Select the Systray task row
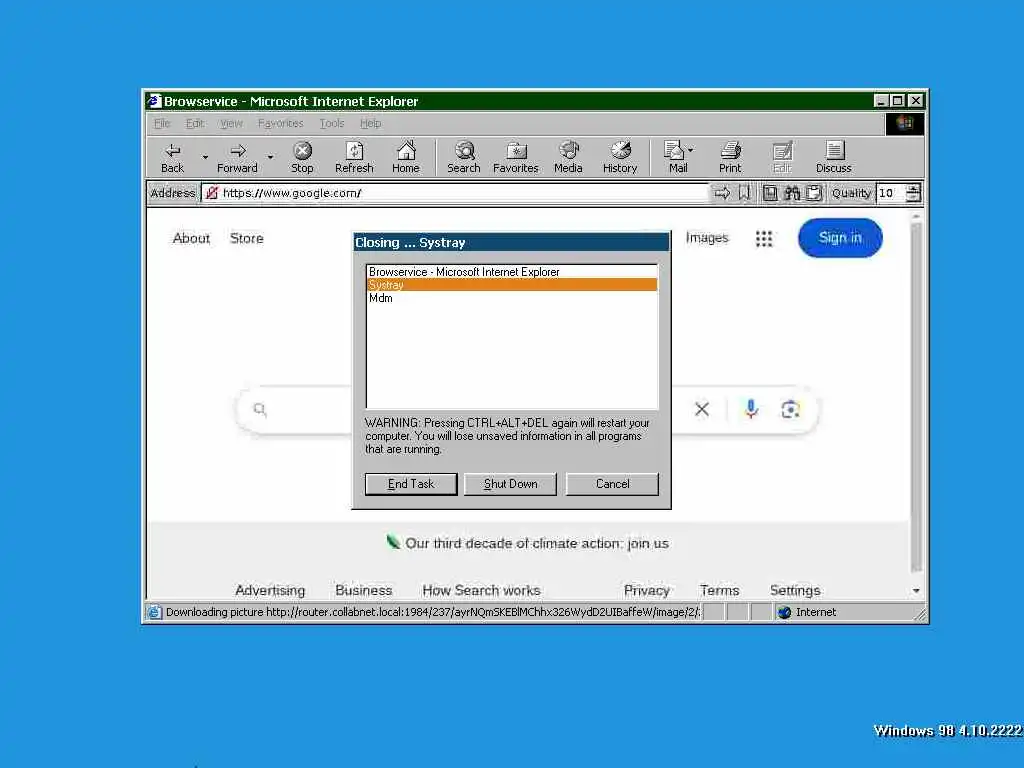This screenshot has height=768, width=1024. (x=512, y=285)
